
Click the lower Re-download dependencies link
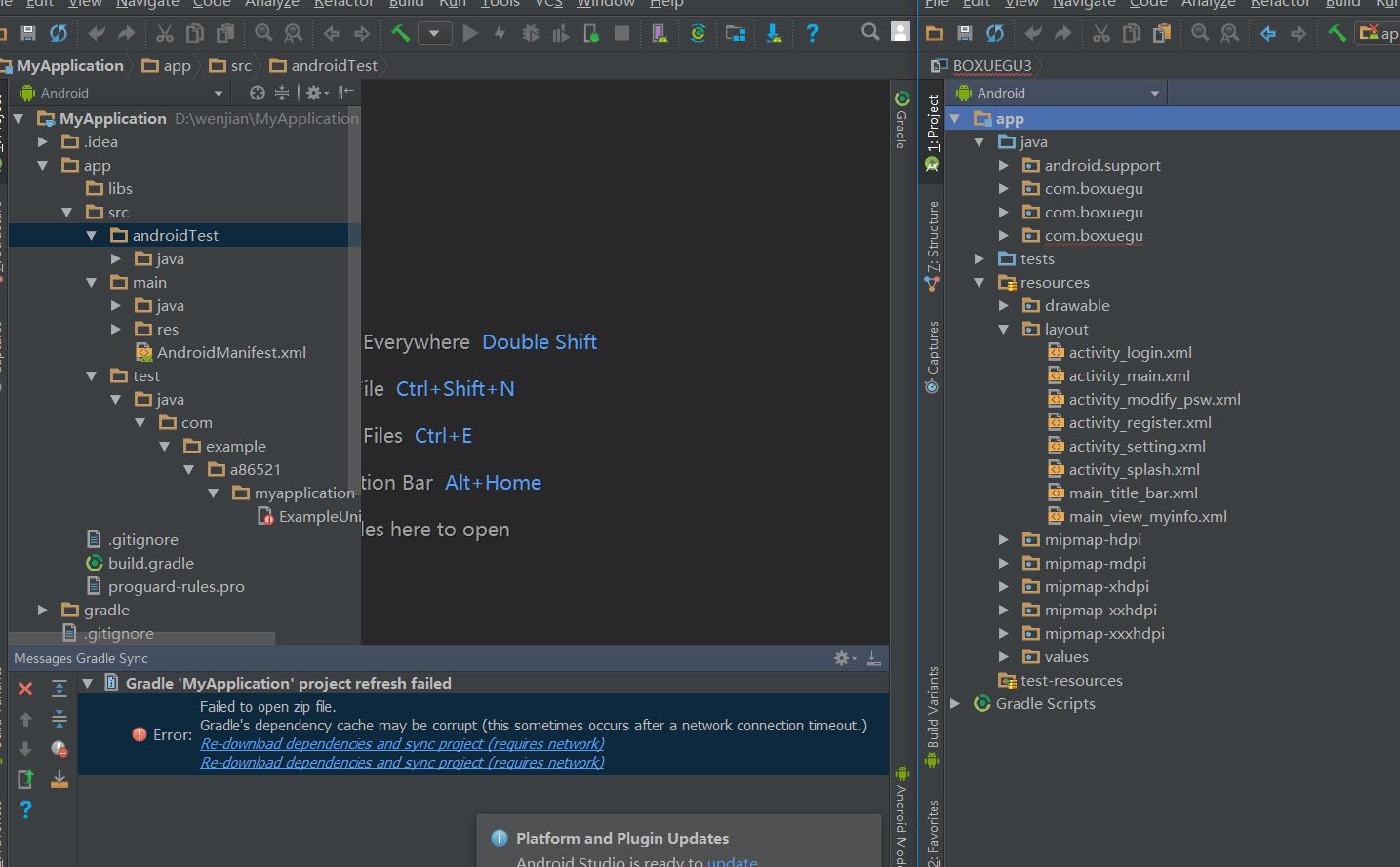click(402, 763)
